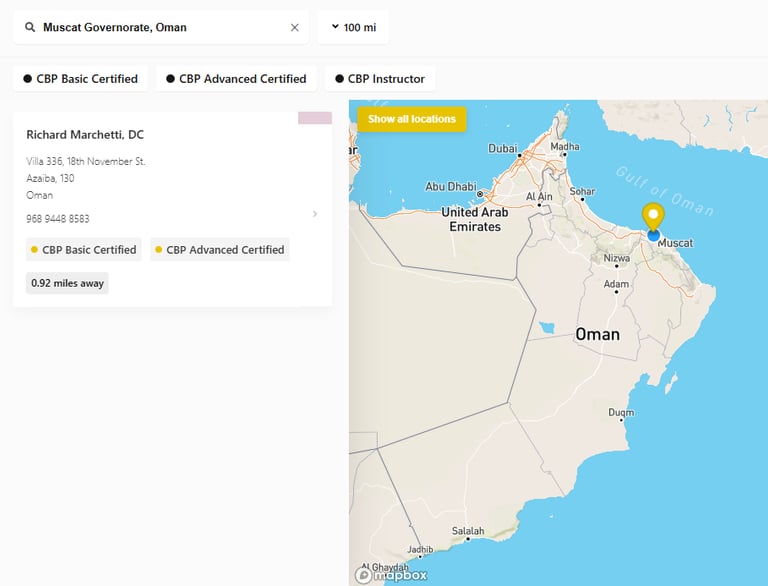Open the 100 mi distance dropdown
Viewport: 768px width, 586px height.
coord(353,28)
